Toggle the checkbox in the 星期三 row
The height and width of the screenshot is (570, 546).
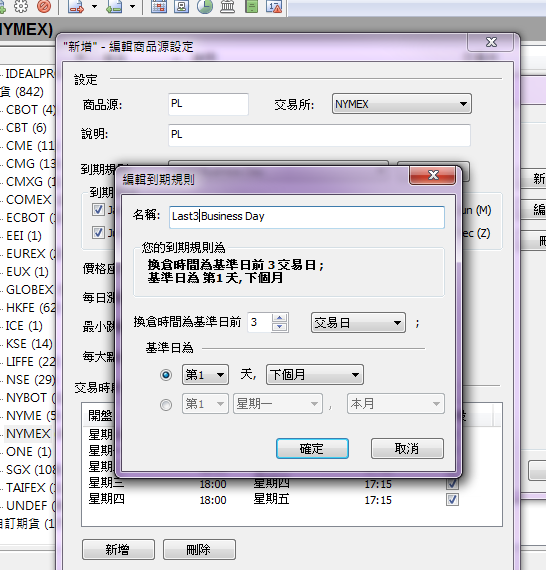coord(452,483)
